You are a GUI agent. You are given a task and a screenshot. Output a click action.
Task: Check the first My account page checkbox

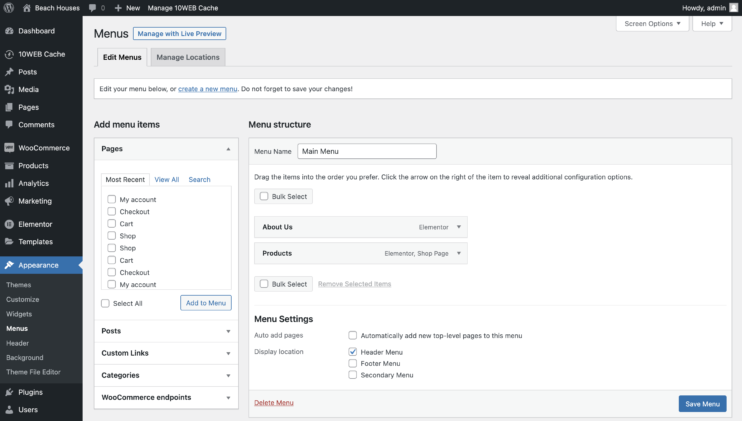pos(112,199)
